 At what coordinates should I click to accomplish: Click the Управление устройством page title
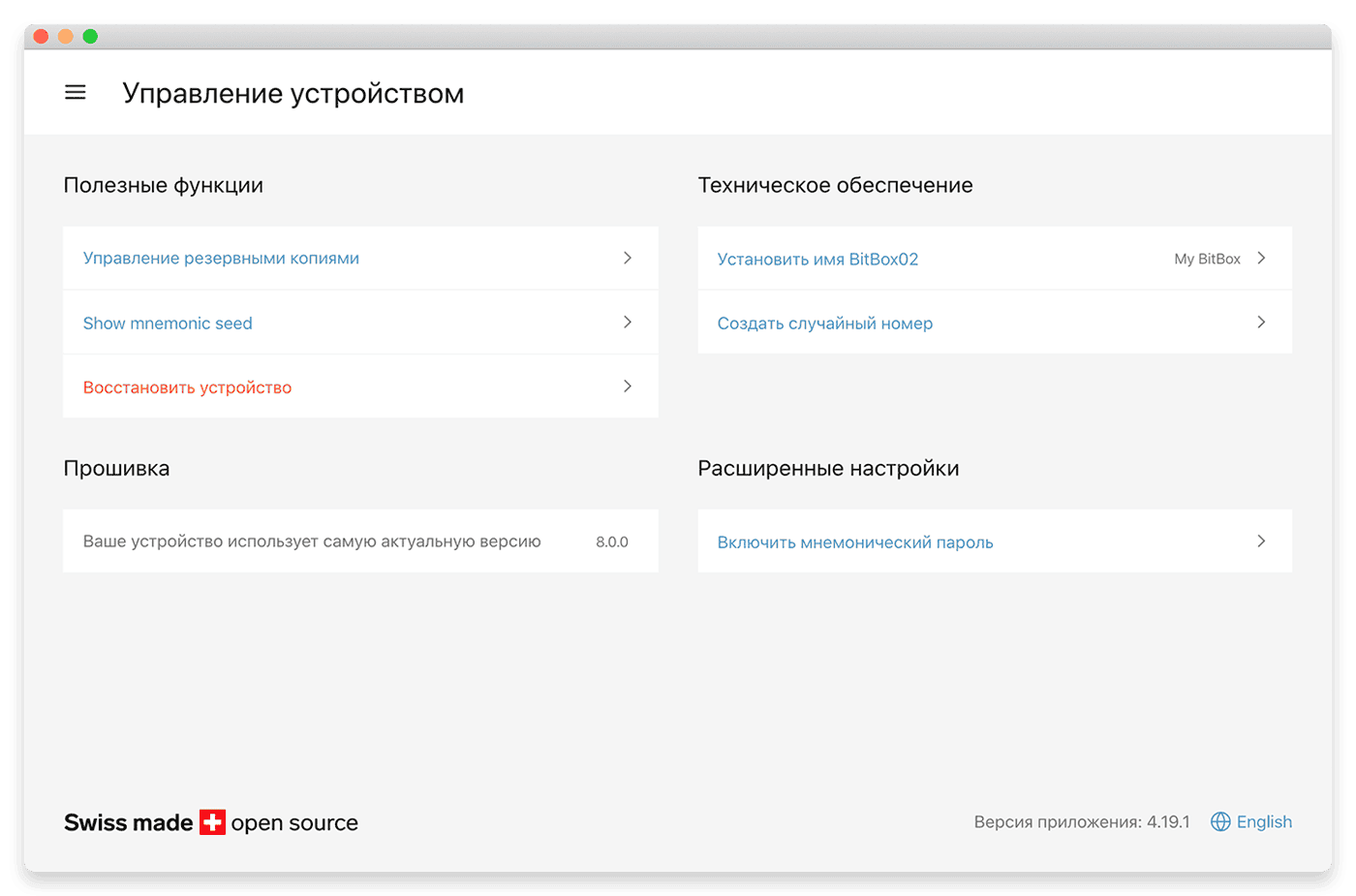(x=293, y=93)
